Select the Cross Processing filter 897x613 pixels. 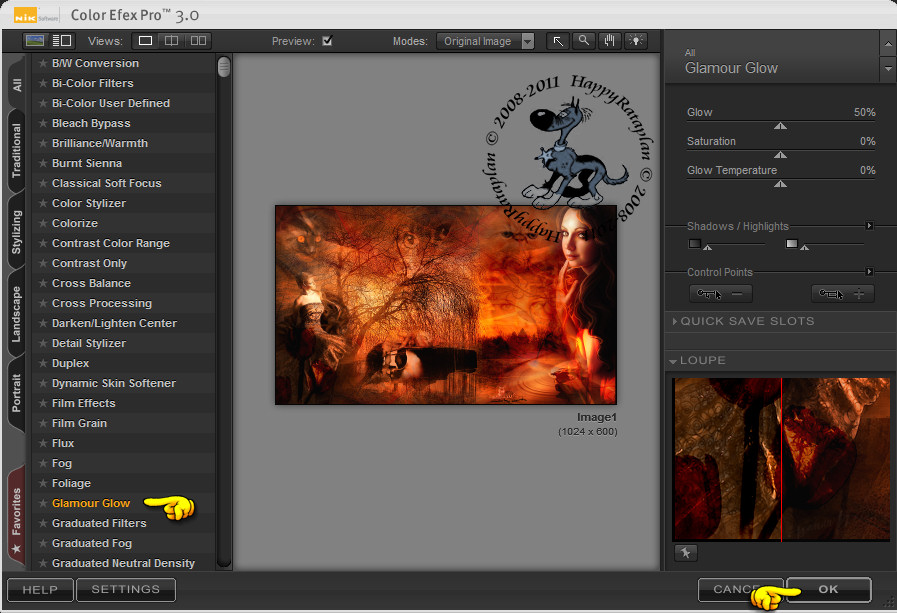[123, 303]
